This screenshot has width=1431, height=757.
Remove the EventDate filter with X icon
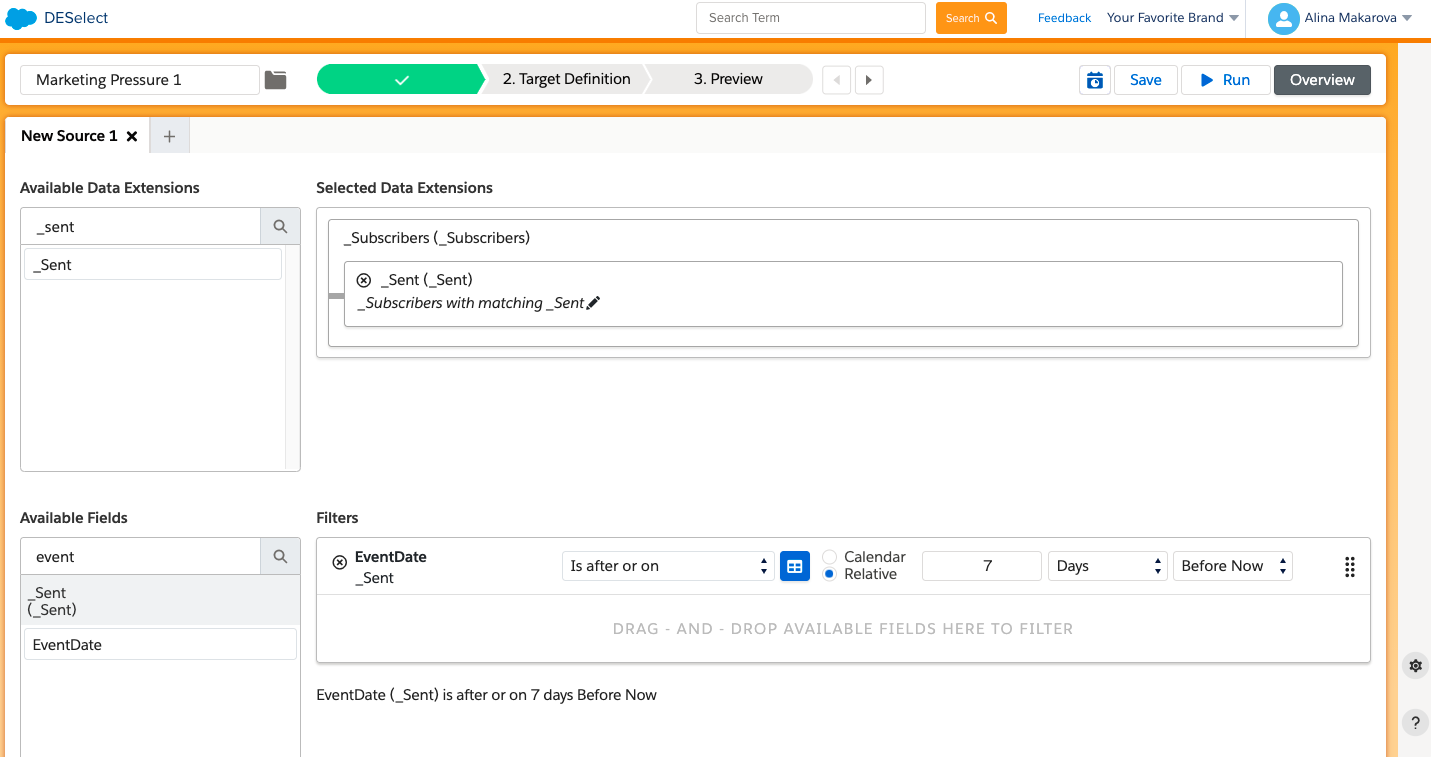point(339,563)
